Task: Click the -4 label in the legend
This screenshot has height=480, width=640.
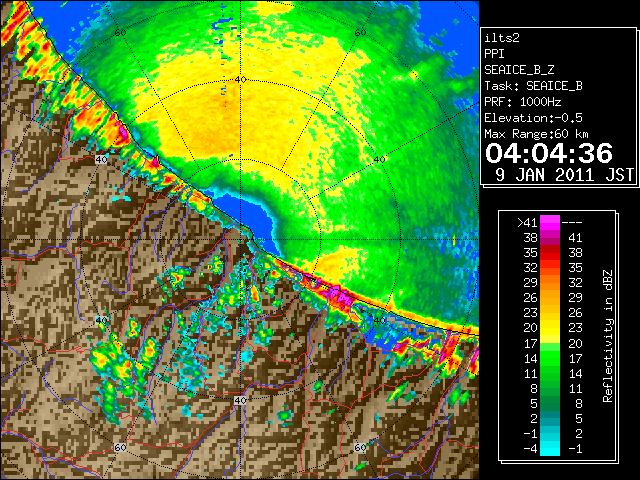Action: 530,448
